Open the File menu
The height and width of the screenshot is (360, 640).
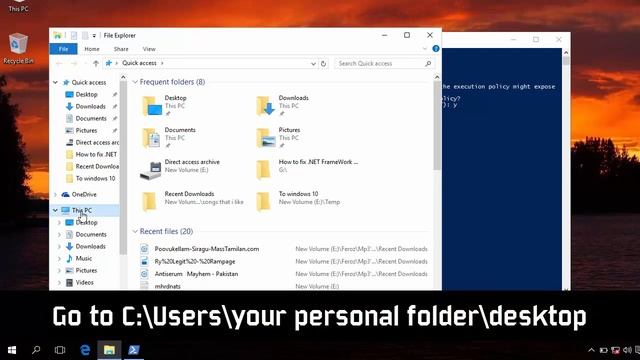(63, 49)
